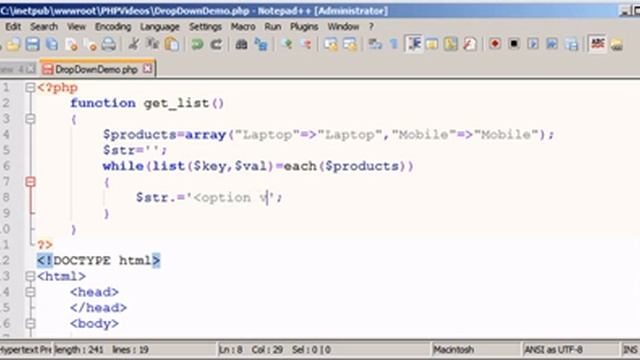The image size is (640, 360).
Task: Collapse the <body> fold marker
Action: pos(30,323)
